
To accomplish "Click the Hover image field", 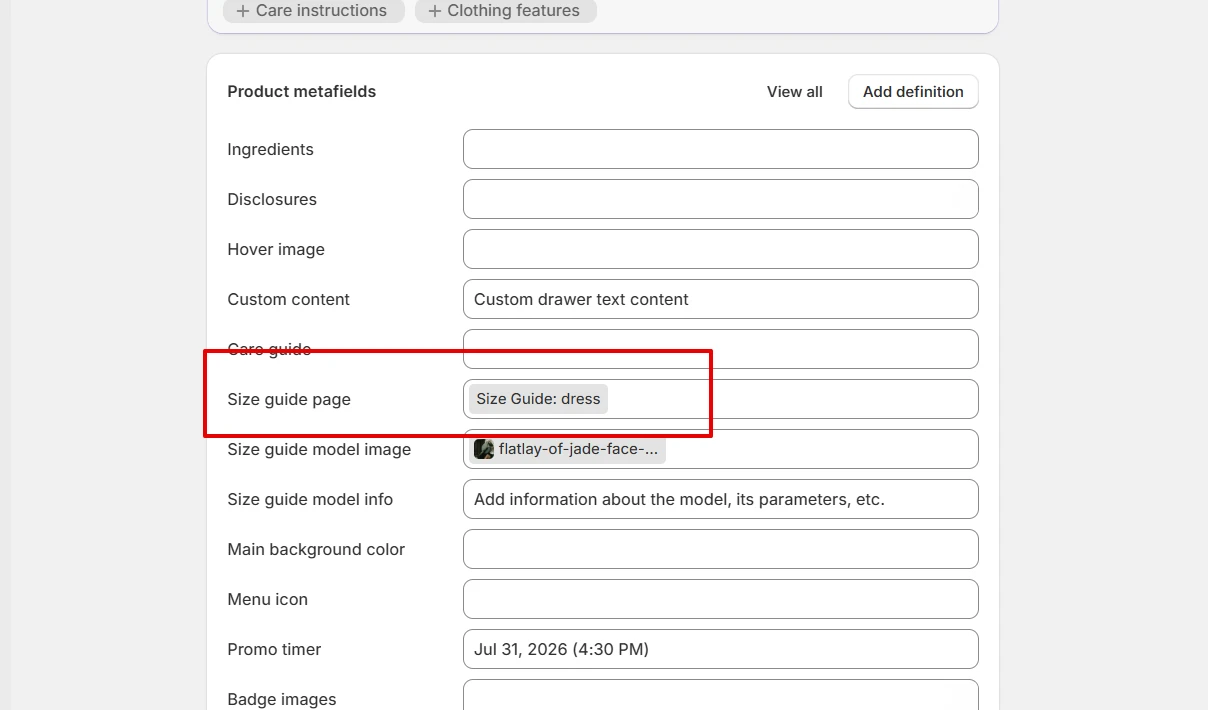I will pos(720,249).
